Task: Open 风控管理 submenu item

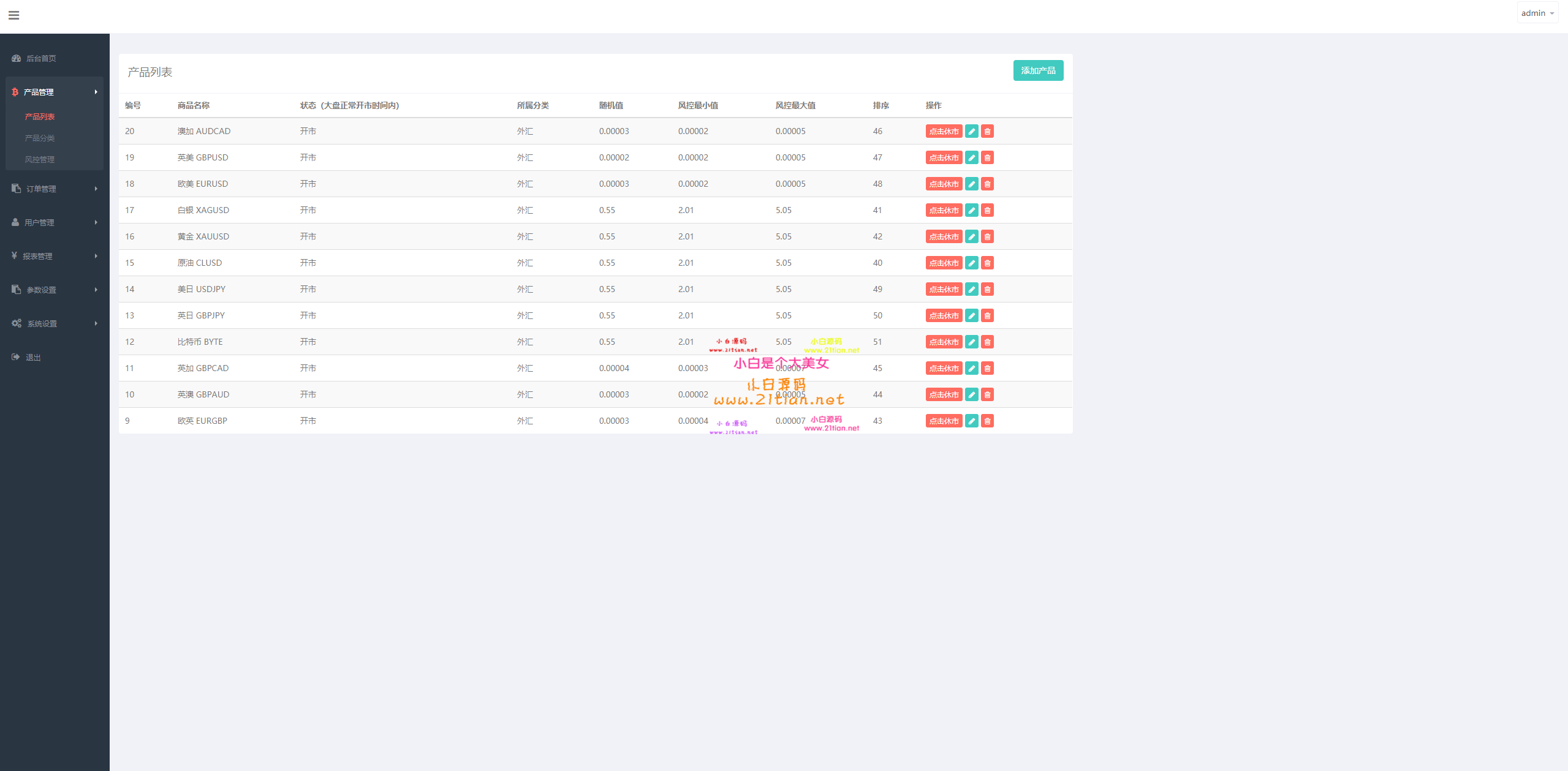Action: tap(40, 159)
